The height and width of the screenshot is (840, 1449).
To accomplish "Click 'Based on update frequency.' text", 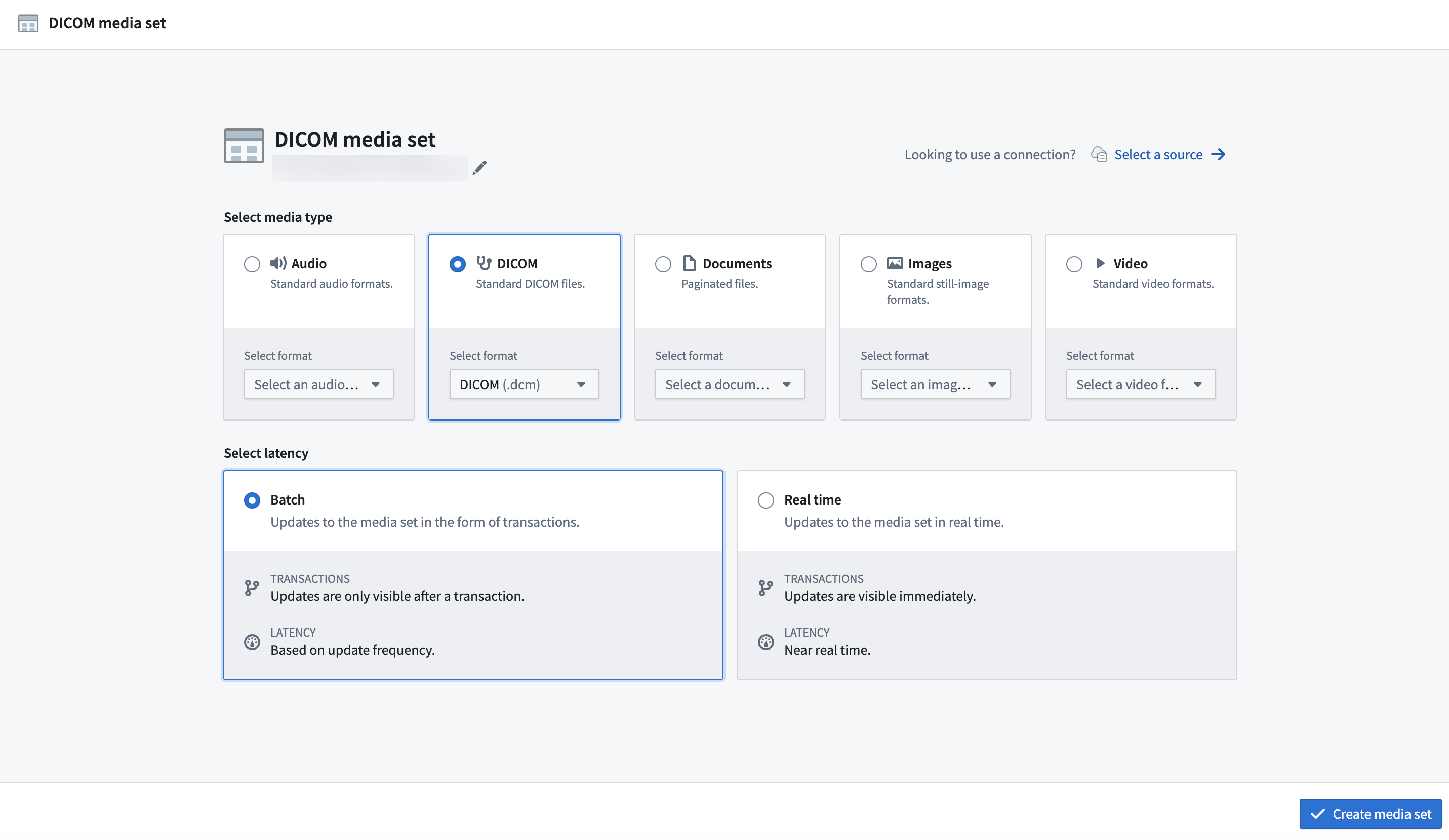I will 352,650.
